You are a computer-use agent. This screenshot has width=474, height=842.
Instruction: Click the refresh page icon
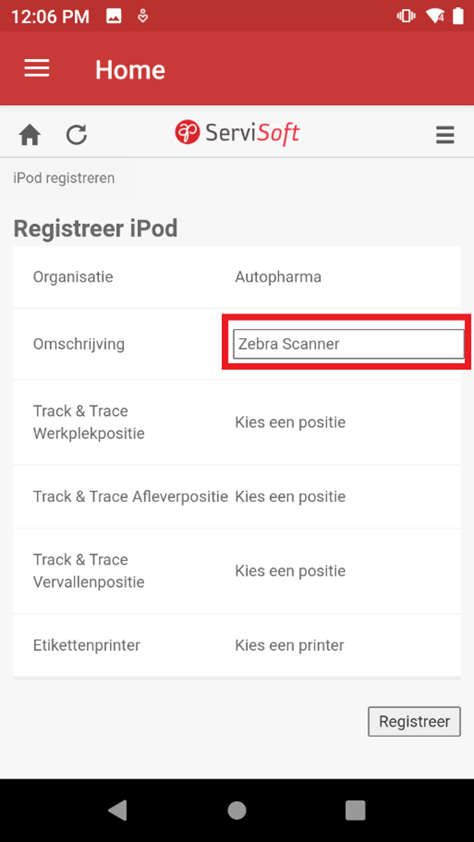[77, 135]
